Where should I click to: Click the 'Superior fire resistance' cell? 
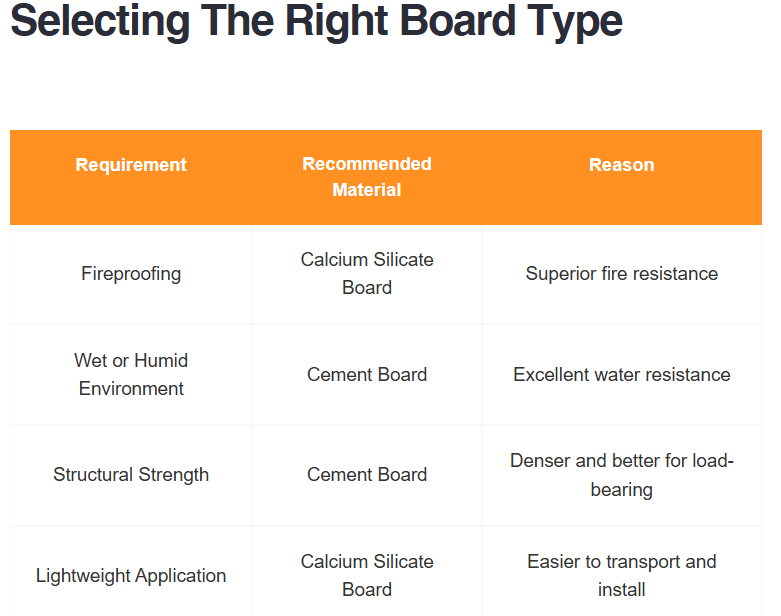tap(621, 274)
